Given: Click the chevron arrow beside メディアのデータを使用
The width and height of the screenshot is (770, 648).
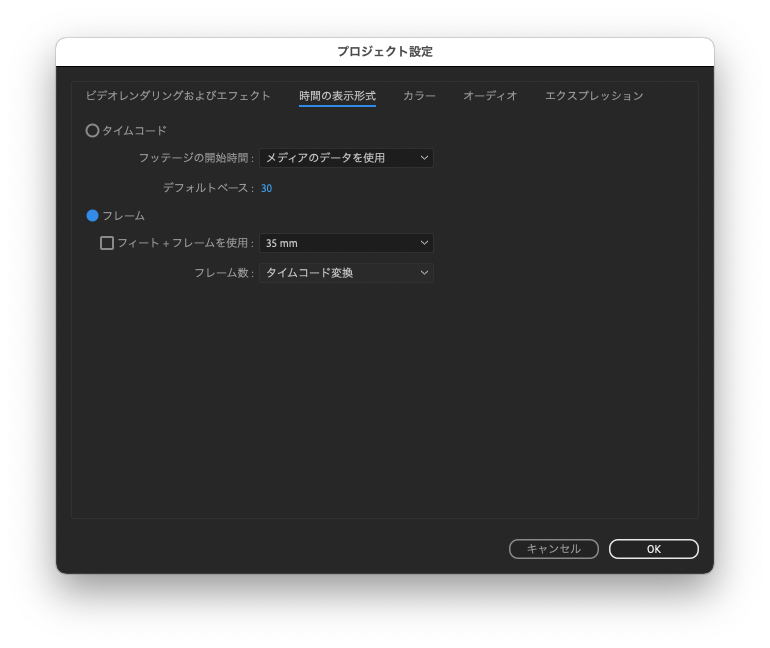Looking at the screenshot, I should (424, 158).
